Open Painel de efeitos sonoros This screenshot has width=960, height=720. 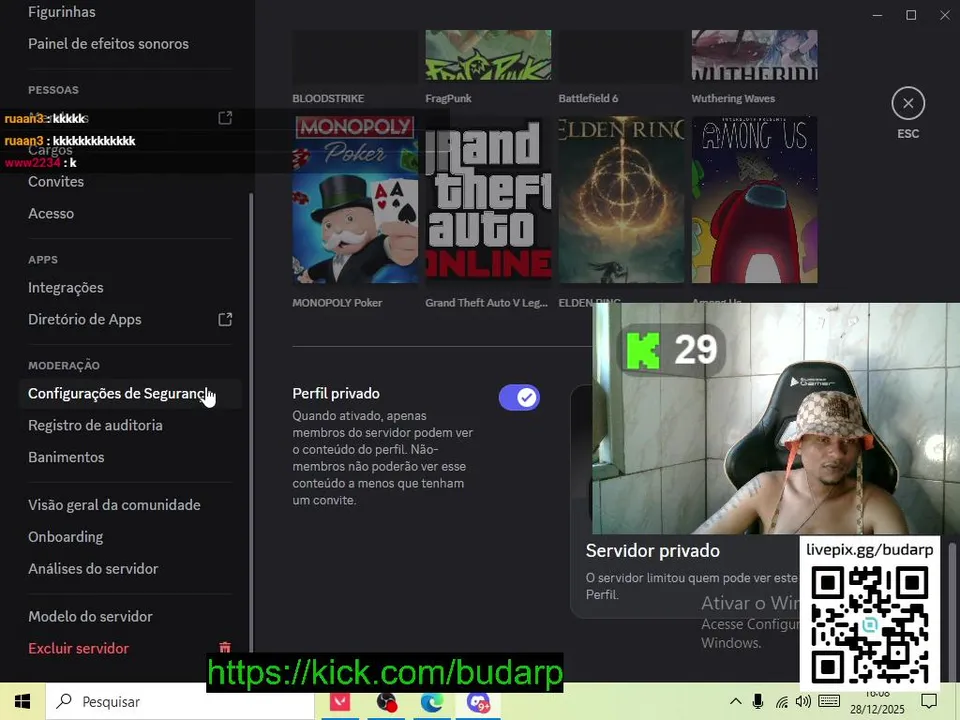[108, 44]
